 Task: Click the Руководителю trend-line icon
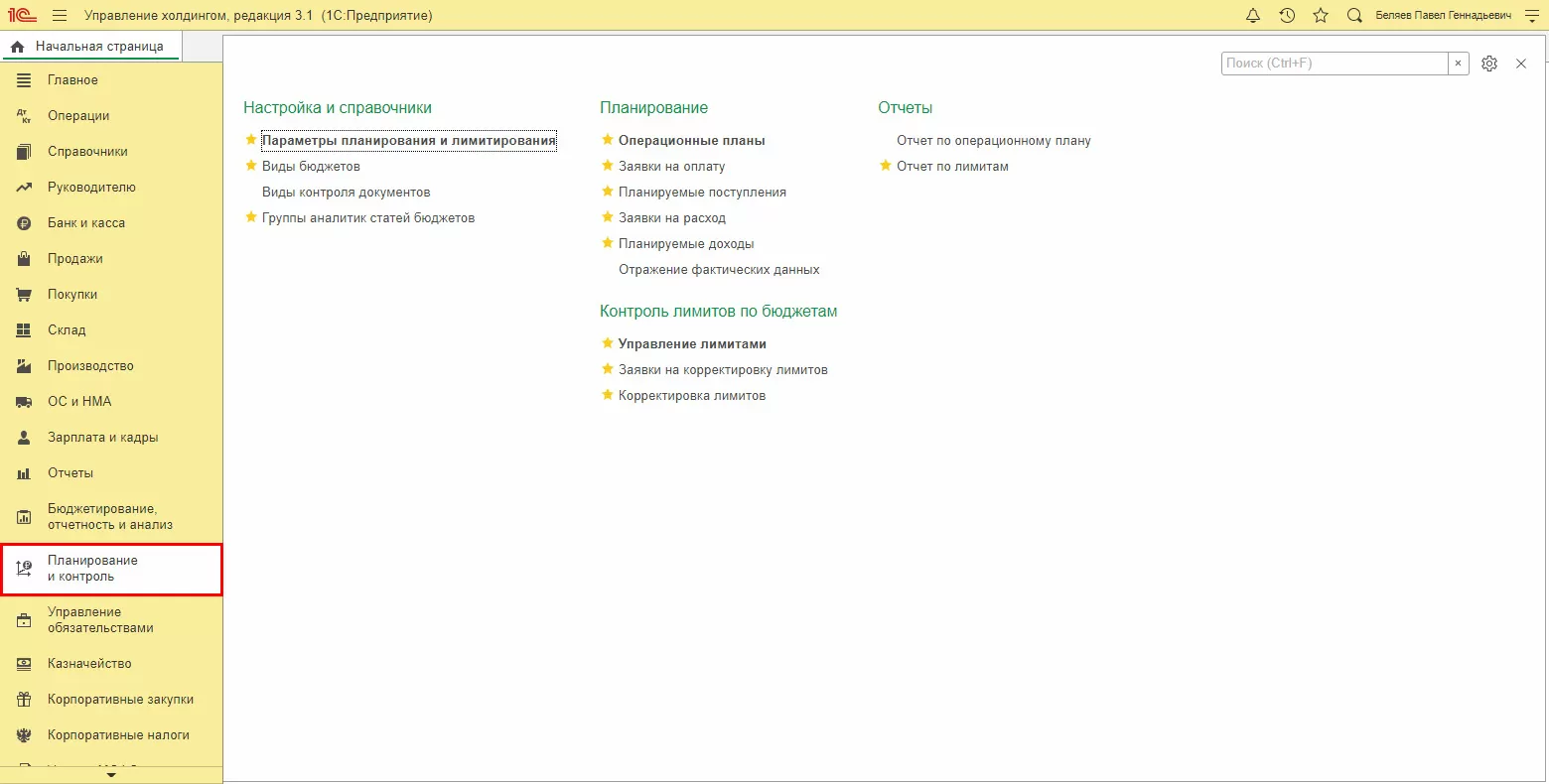(25, 188)
